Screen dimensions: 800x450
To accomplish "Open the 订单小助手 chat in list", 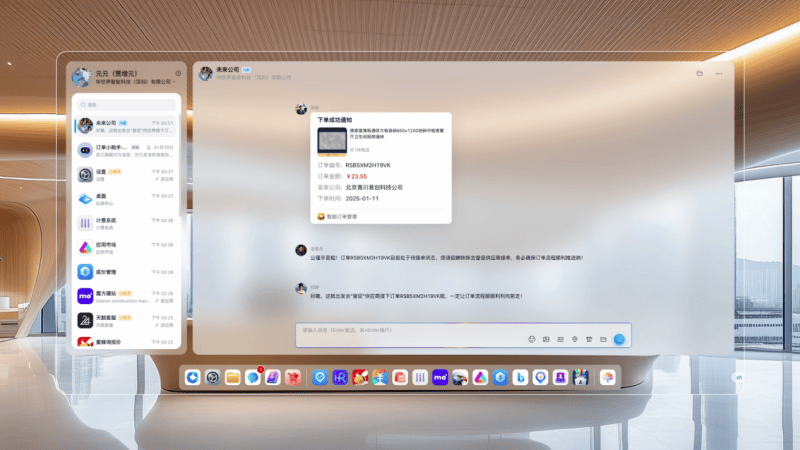I will [127, 150].
